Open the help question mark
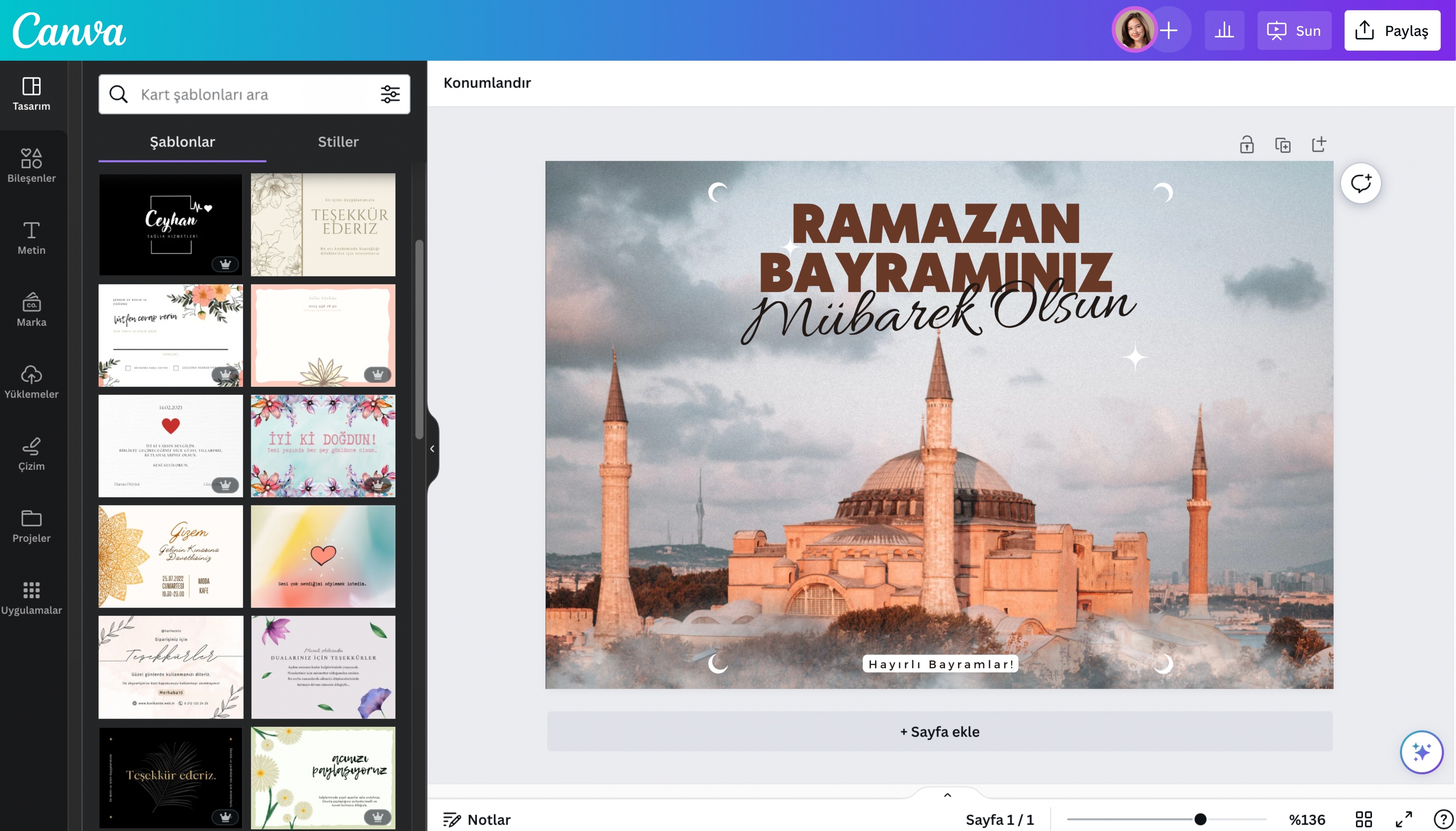 pos(1443,820)
